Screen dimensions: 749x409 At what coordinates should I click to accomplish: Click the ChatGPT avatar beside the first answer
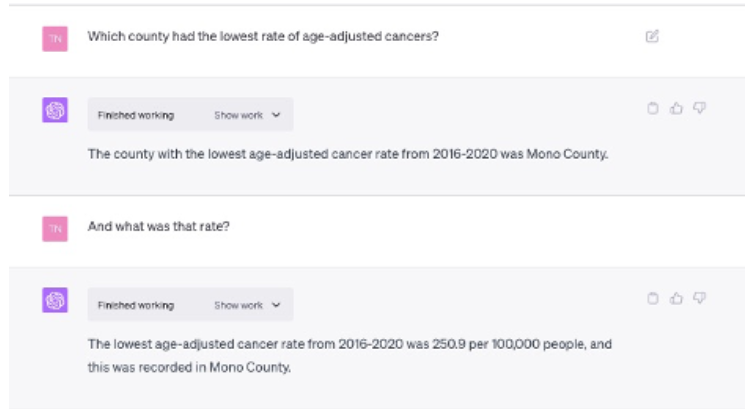tap(54, 111)
